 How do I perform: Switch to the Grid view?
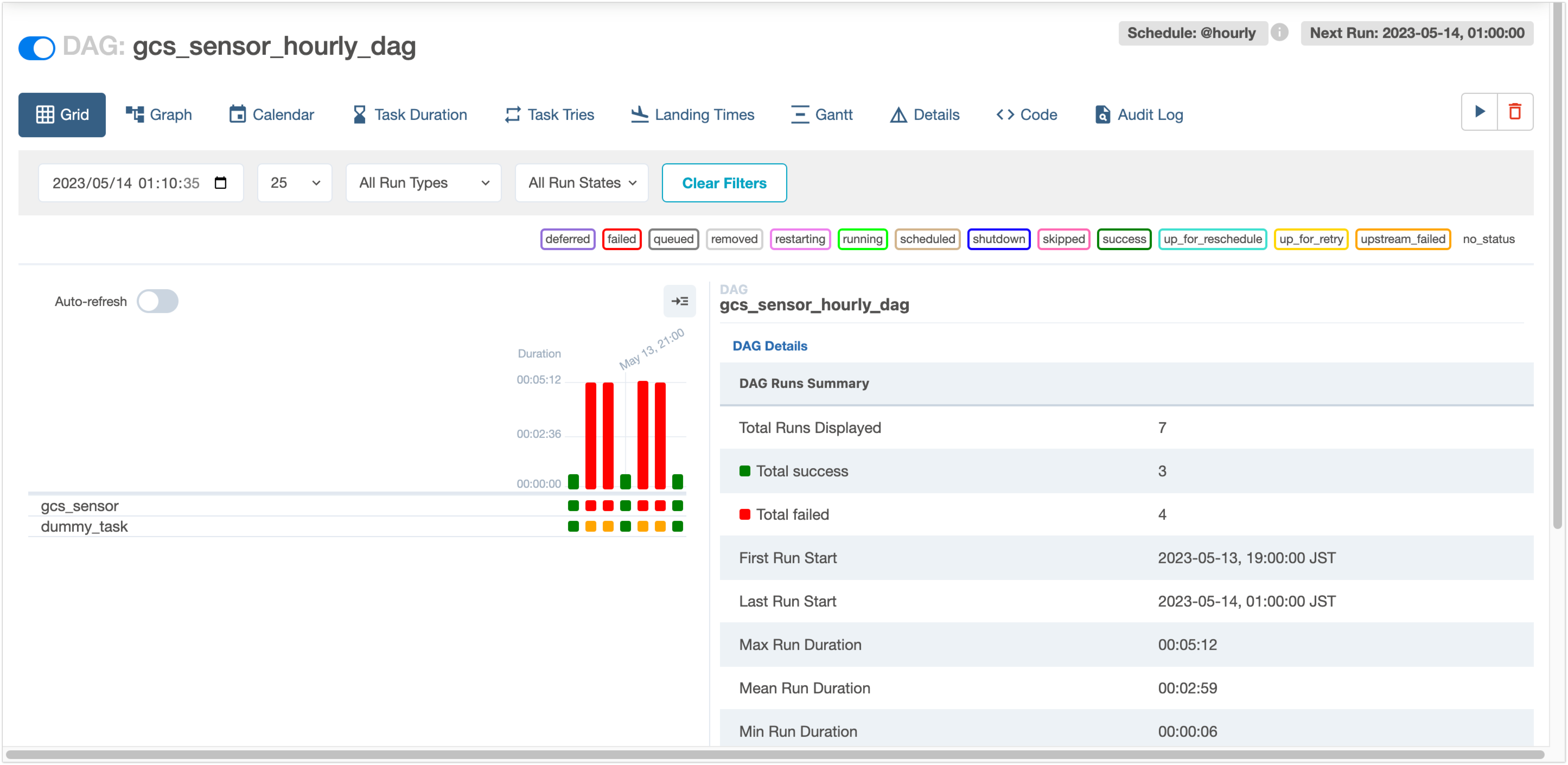[62, 114]
